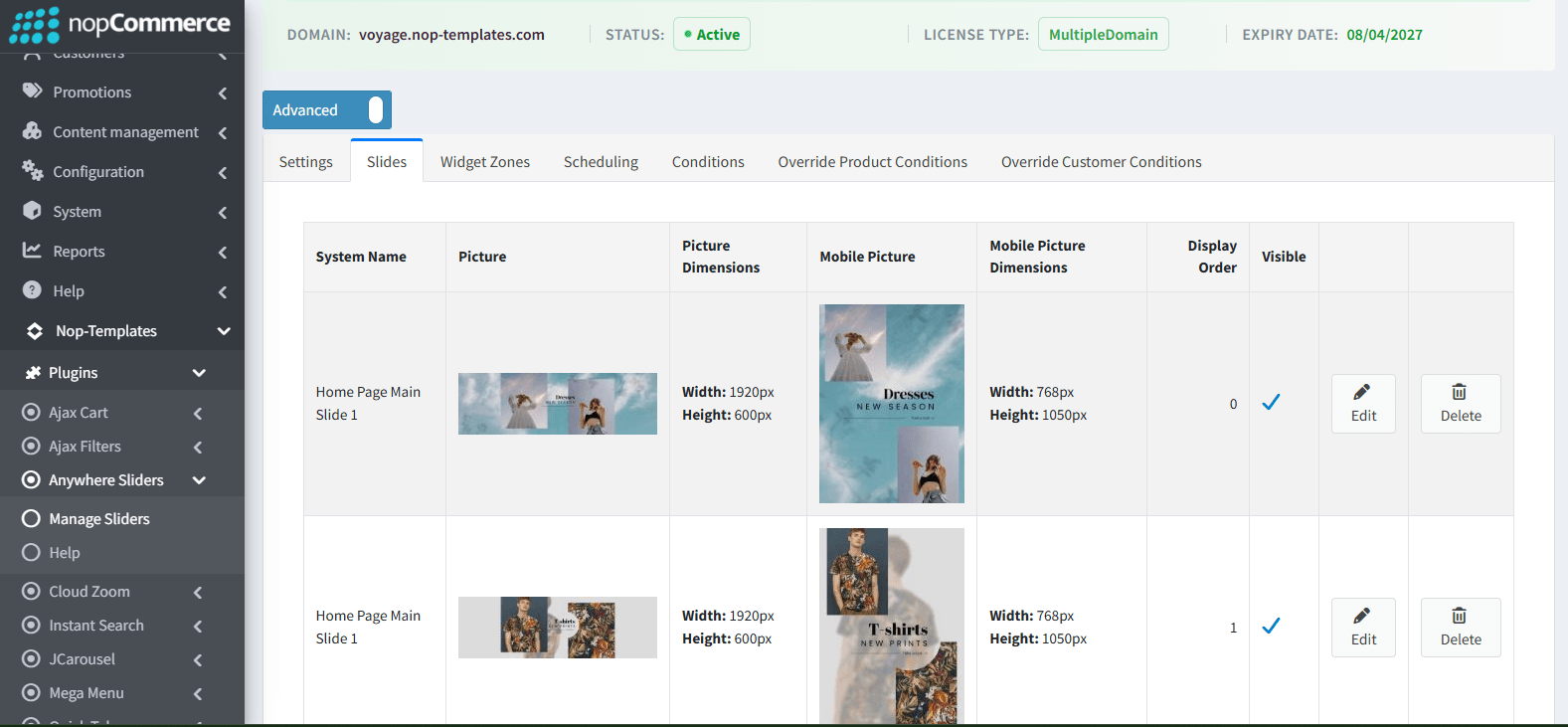
Task: Click the Help question mark icon
Action: [33, 290]
